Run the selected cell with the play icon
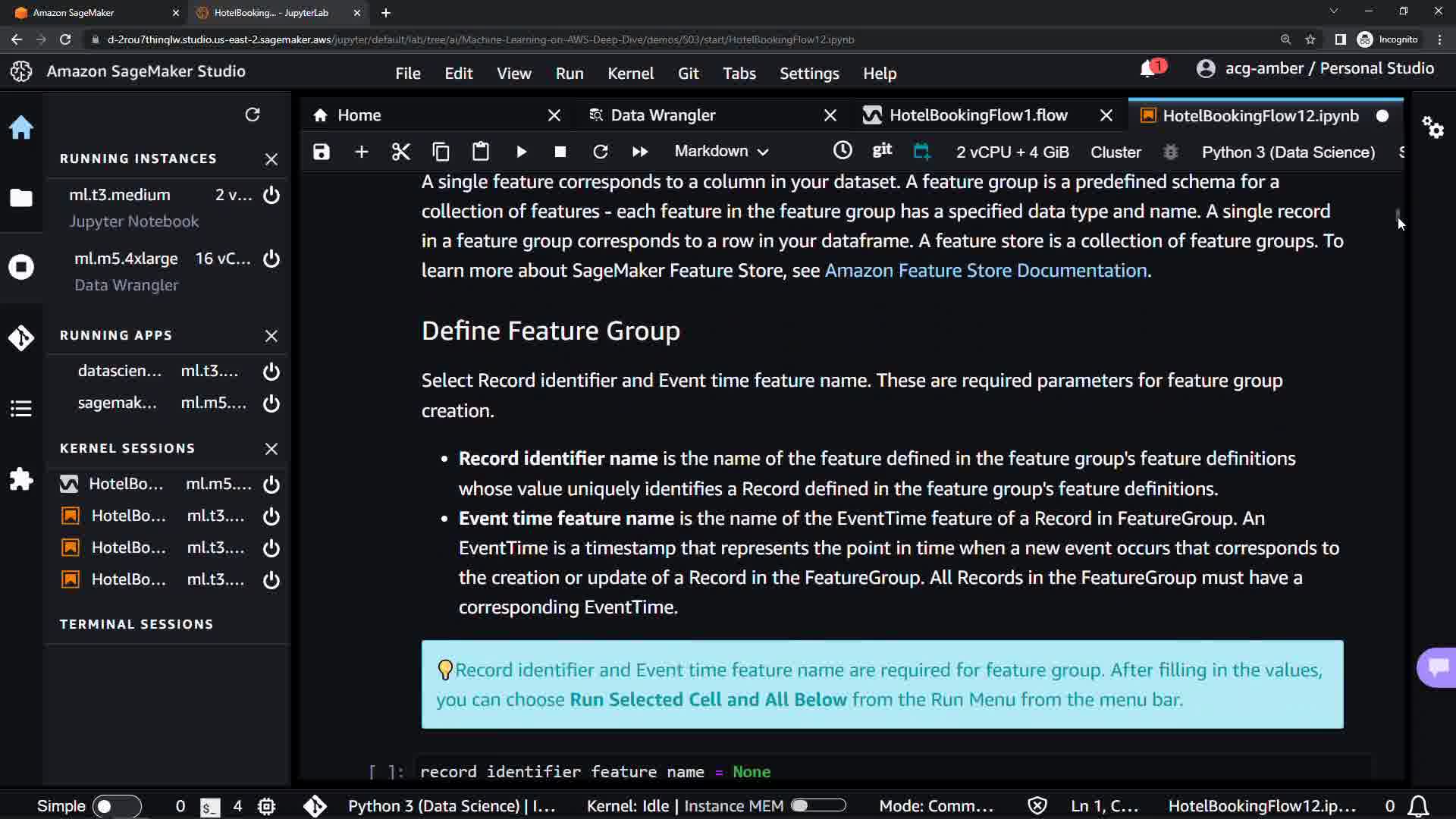Viewport: 1456px width, 819px height. click(521, 152)
